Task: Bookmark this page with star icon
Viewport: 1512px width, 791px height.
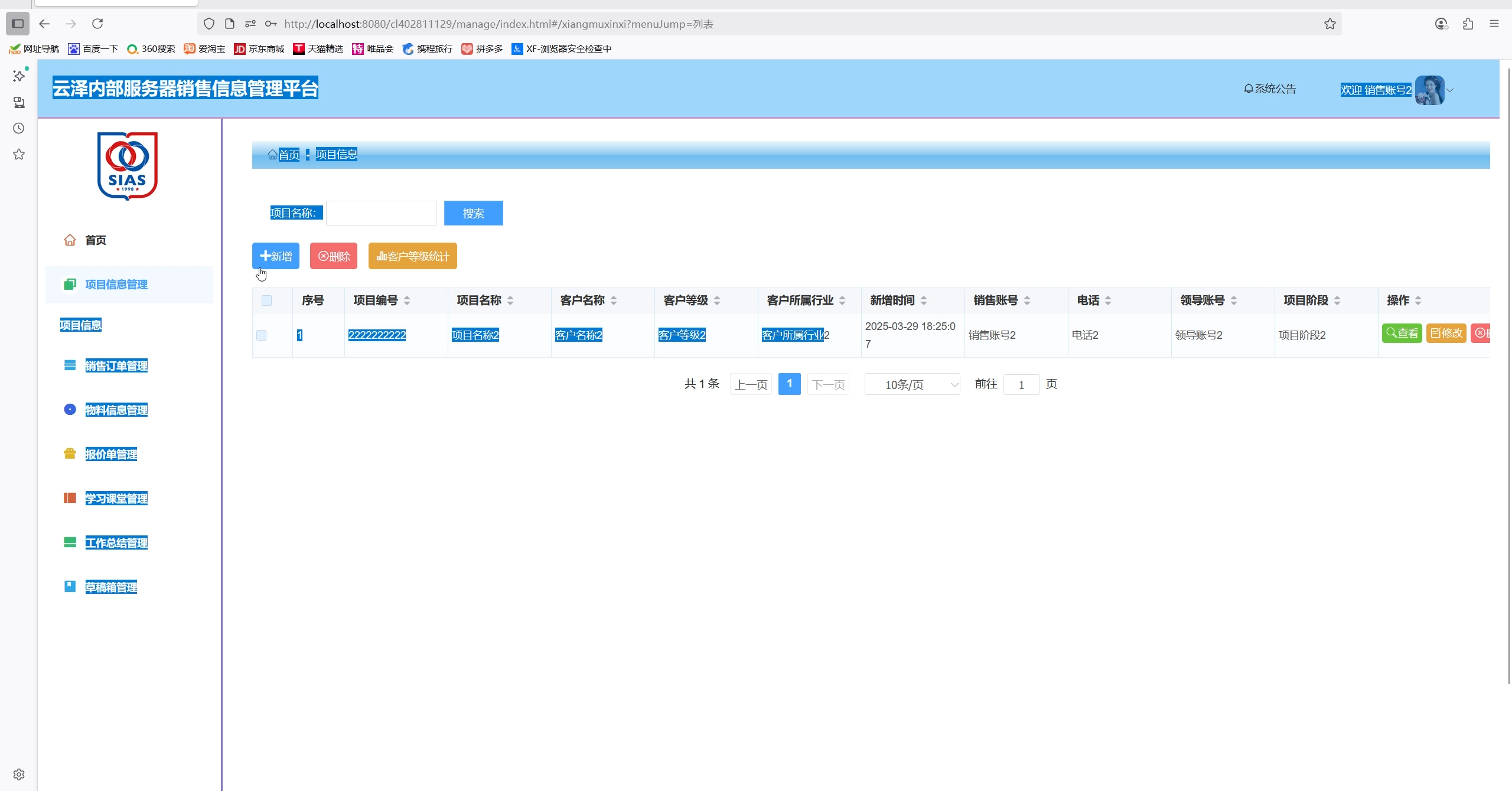Action: [x=1329, y=24]
